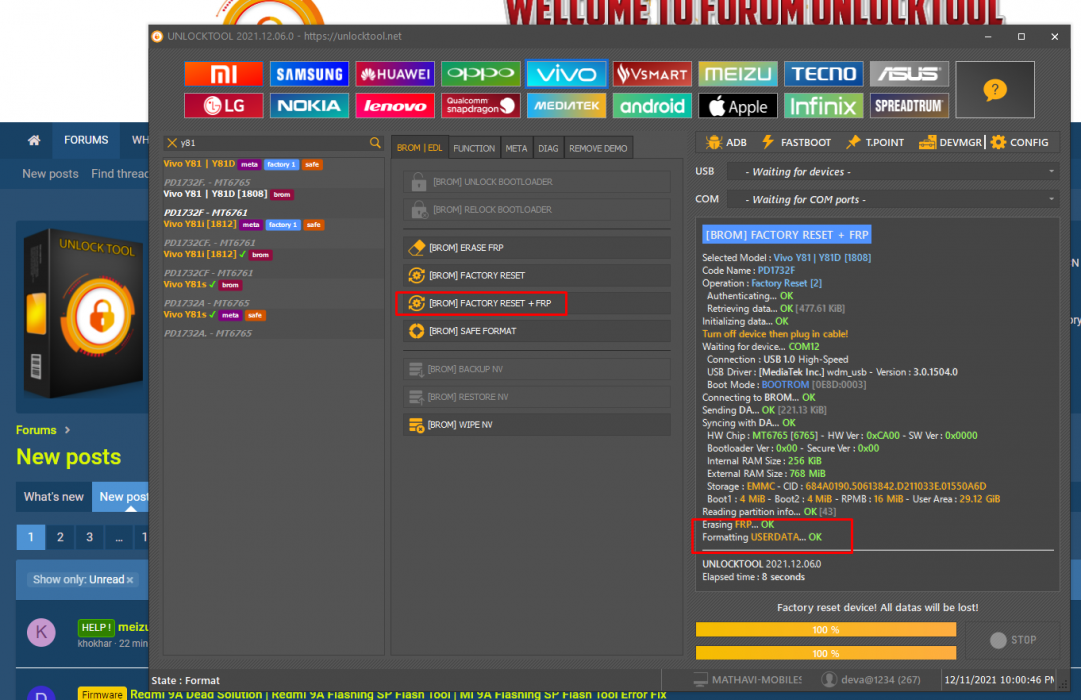The image size is (1081, 700).
Task: Switch to the forum What's new tab
Action: (54, 497)
